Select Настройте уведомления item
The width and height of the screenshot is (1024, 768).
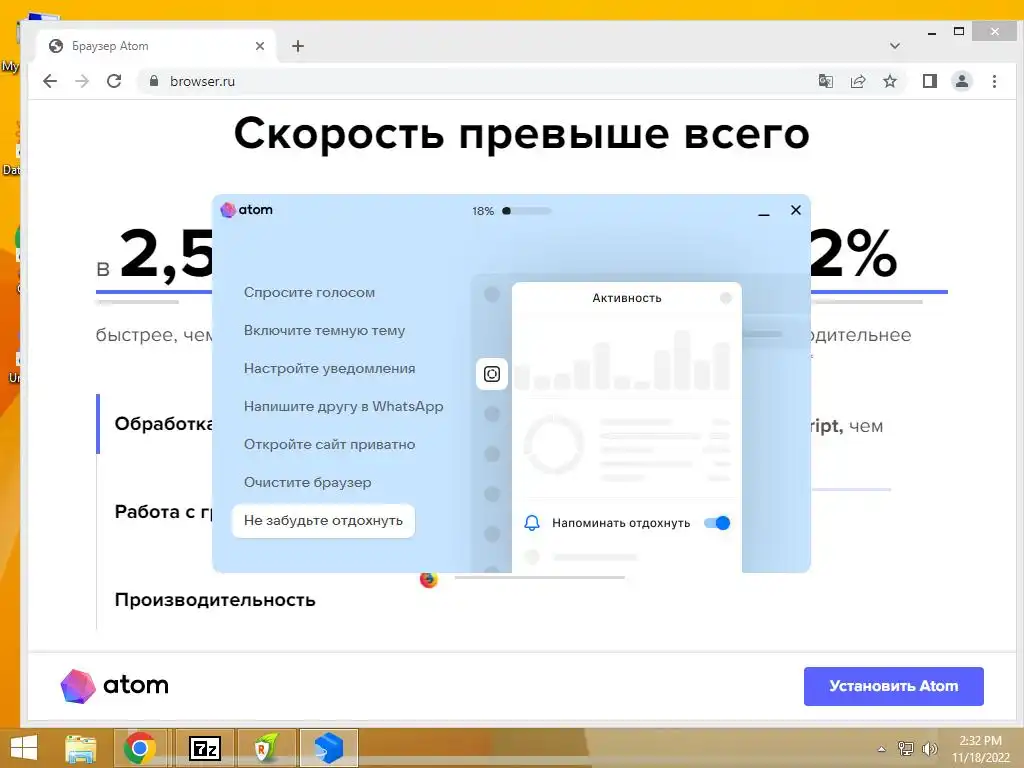[x=330, y=368]
